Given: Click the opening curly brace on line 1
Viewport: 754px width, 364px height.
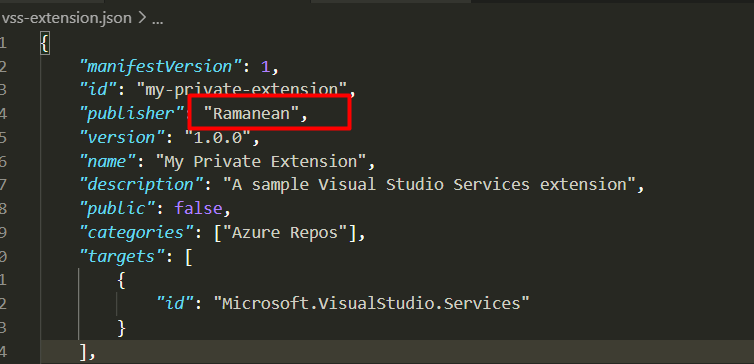Looking at the screenshot, I should pyautogui.click(x=45, y=44).
